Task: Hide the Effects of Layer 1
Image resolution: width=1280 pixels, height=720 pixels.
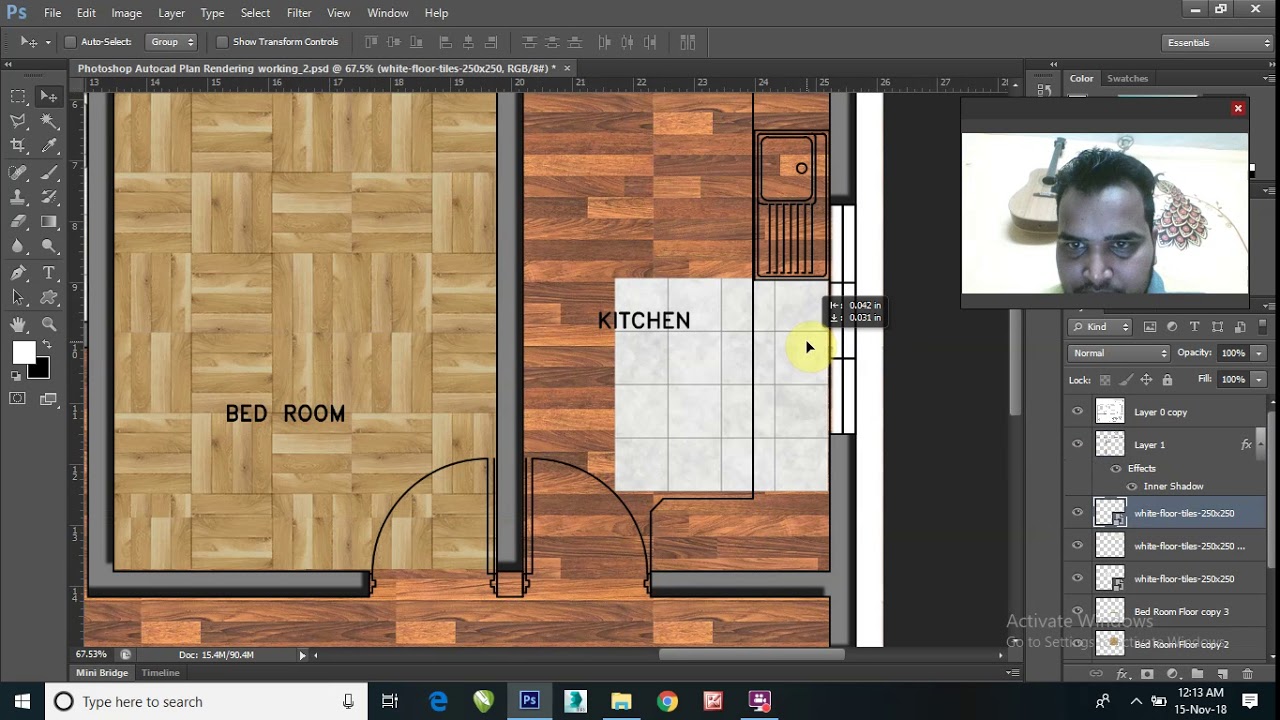Action: [1116, 468]
